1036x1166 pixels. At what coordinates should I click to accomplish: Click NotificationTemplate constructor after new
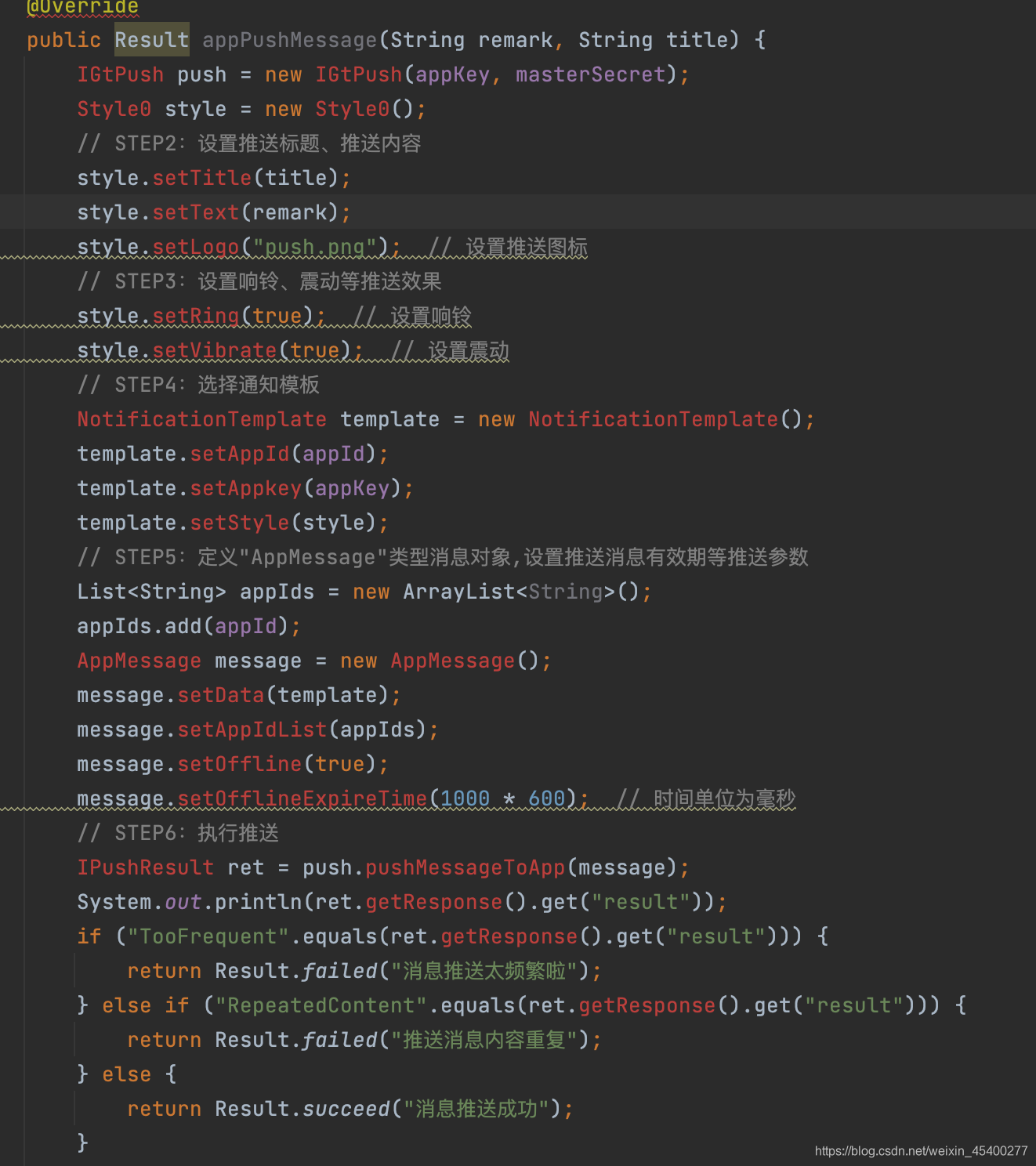tap(654, 419)
